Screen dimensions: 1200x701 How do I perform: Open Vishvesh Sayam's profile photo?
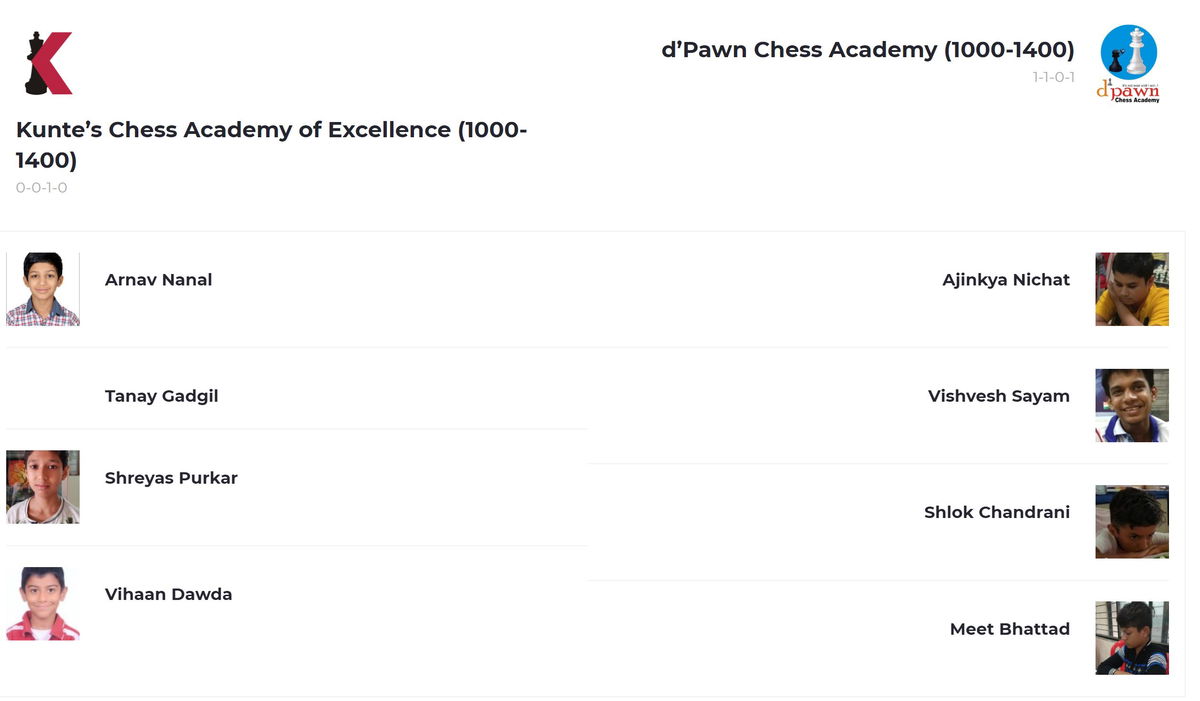tap(1132, 405)
